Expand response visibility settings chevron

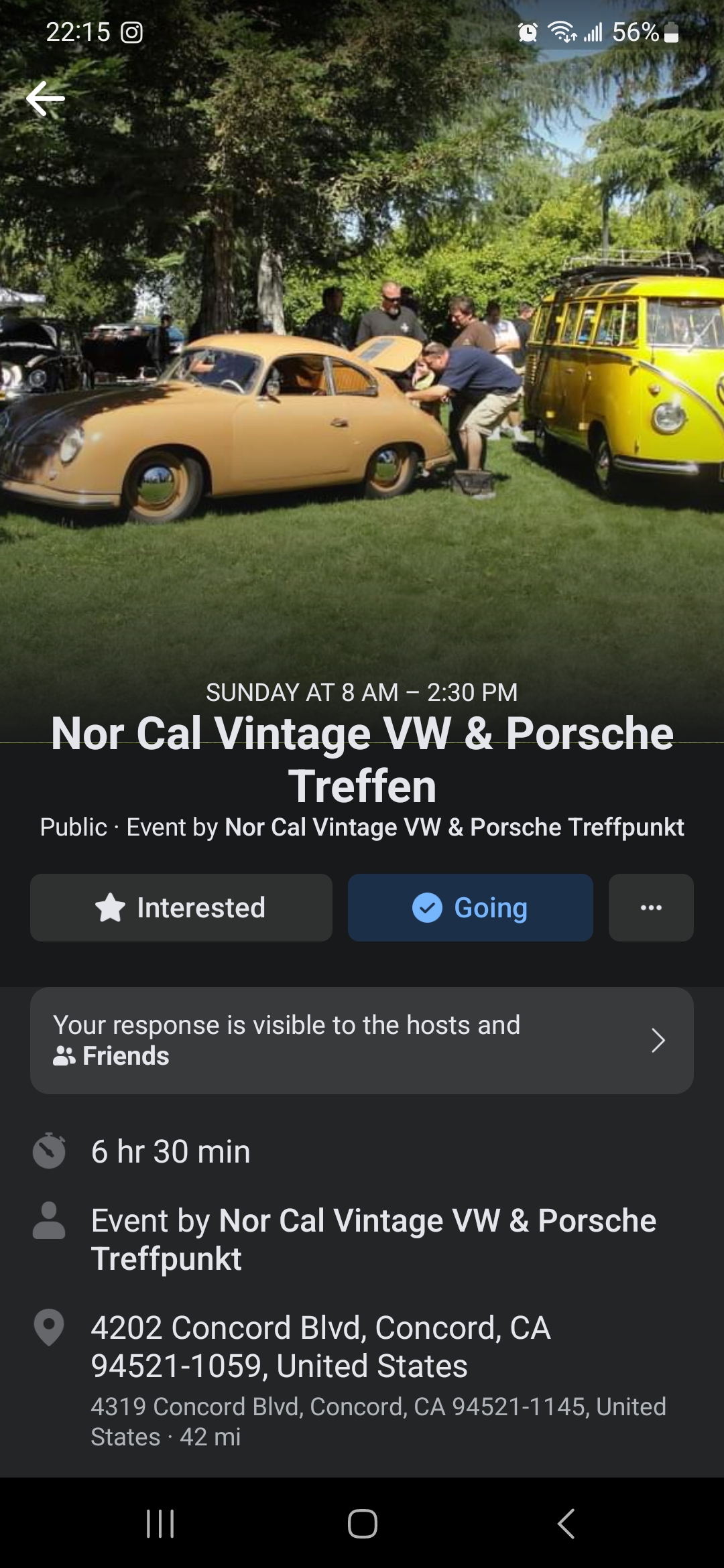658,1041
